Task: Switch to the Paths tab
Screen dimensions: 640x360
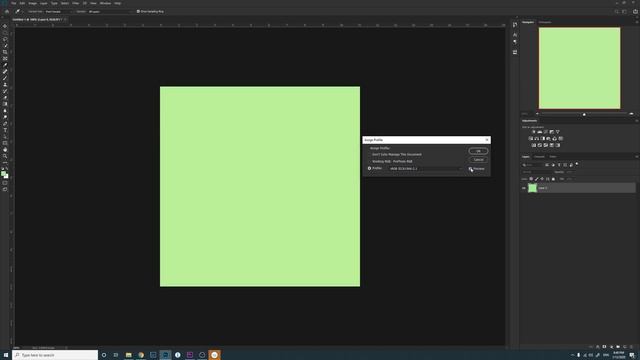Action: click(553, 157)
